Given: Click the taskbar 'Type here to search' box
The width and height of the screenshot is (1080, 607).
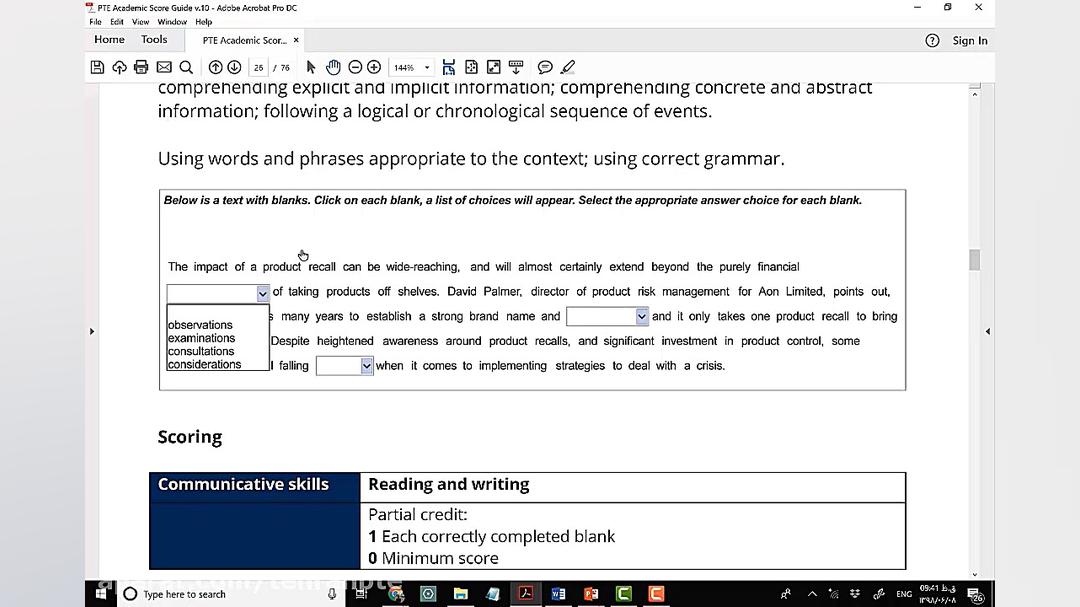Looking at the screenshot, I should [x=231, y=594].
